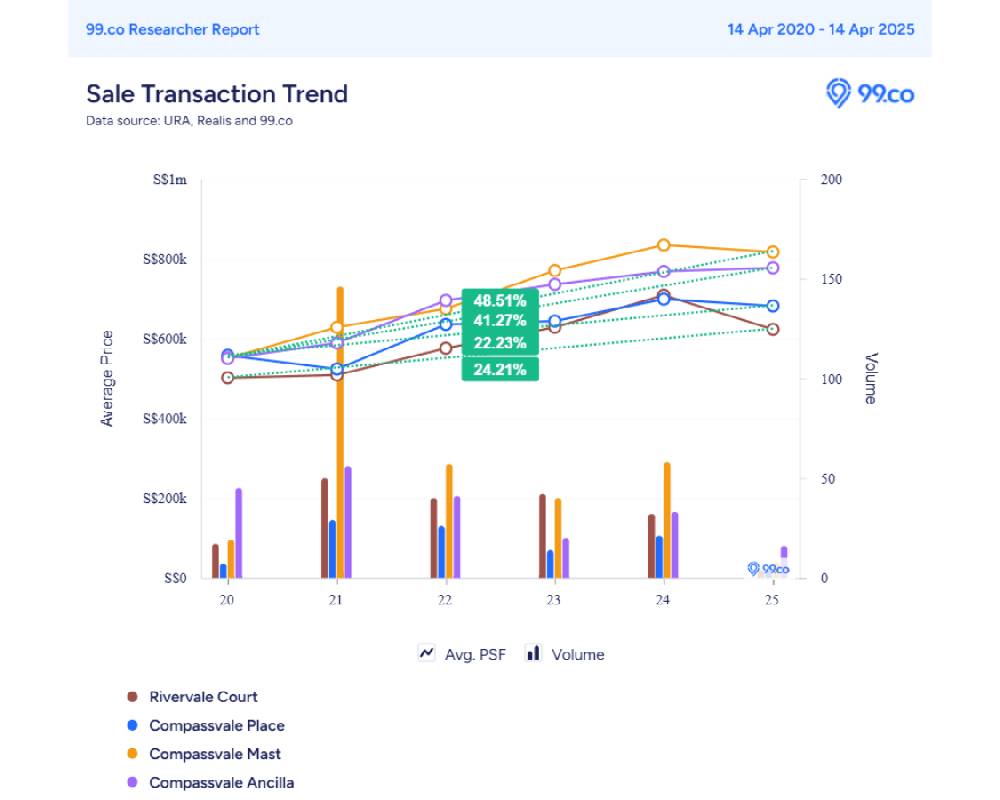Click the Avg. PSF line chart icon
1000x800 pixels.
[427, 653]
